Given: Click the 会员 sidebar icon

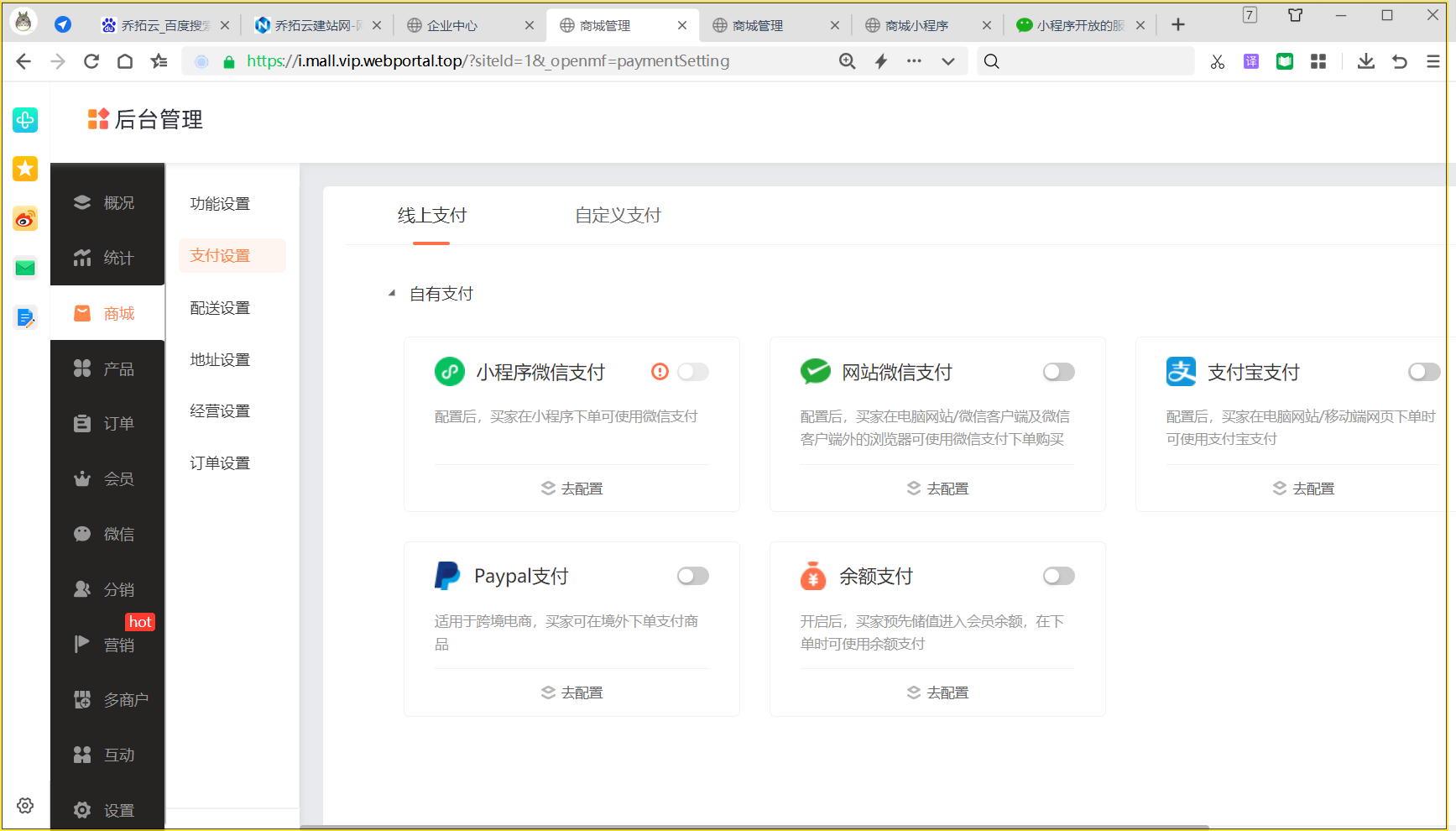Looking at the screenshot, I should pyautogui.click(x=107, y=478).
